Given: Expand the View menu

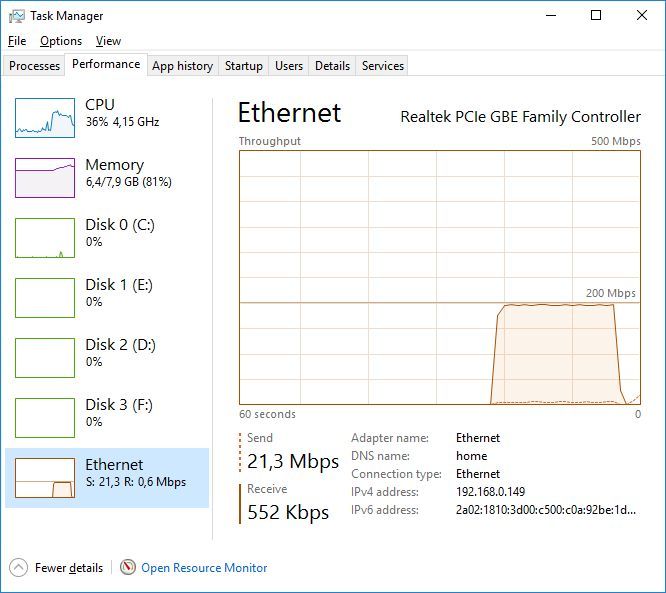Looking at the screenshot, I should (108, 41).
